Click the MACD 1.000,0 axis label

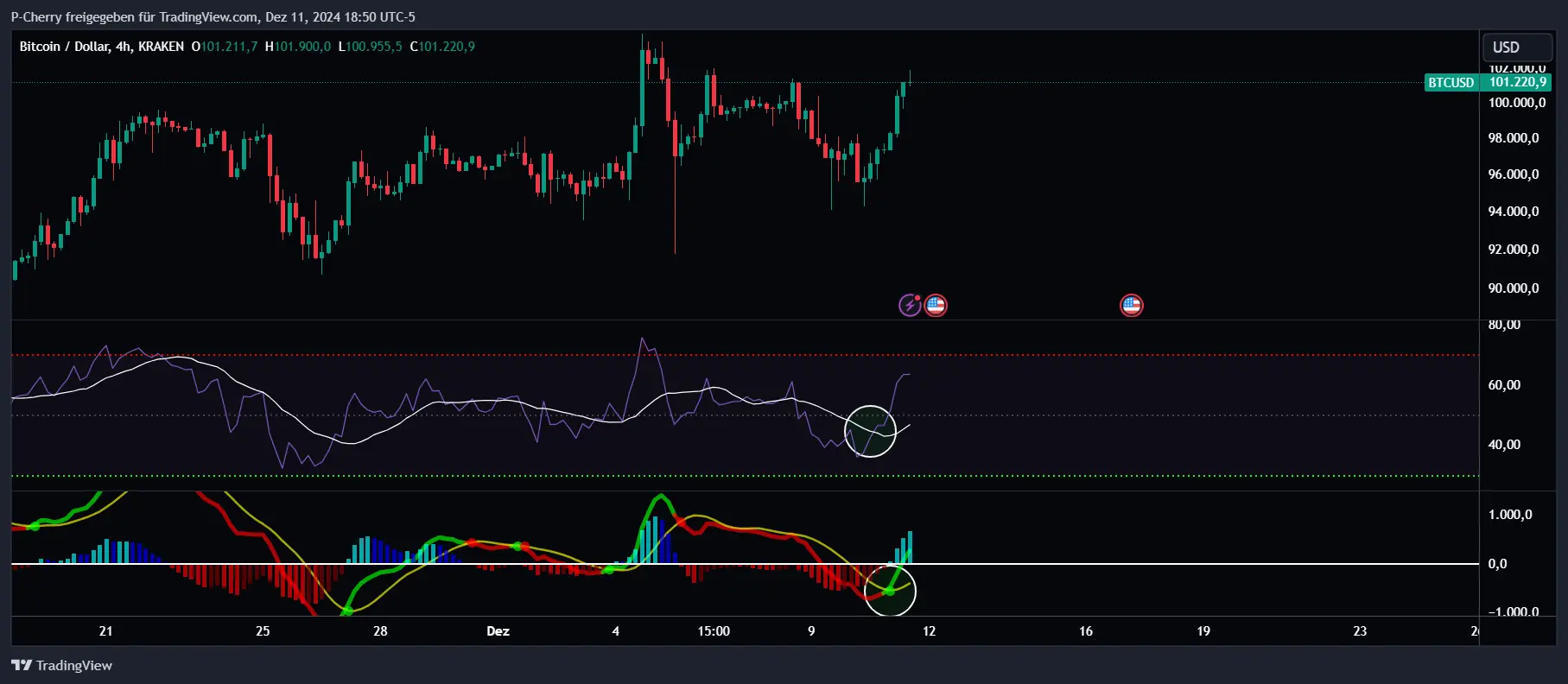pos(1510,515)
